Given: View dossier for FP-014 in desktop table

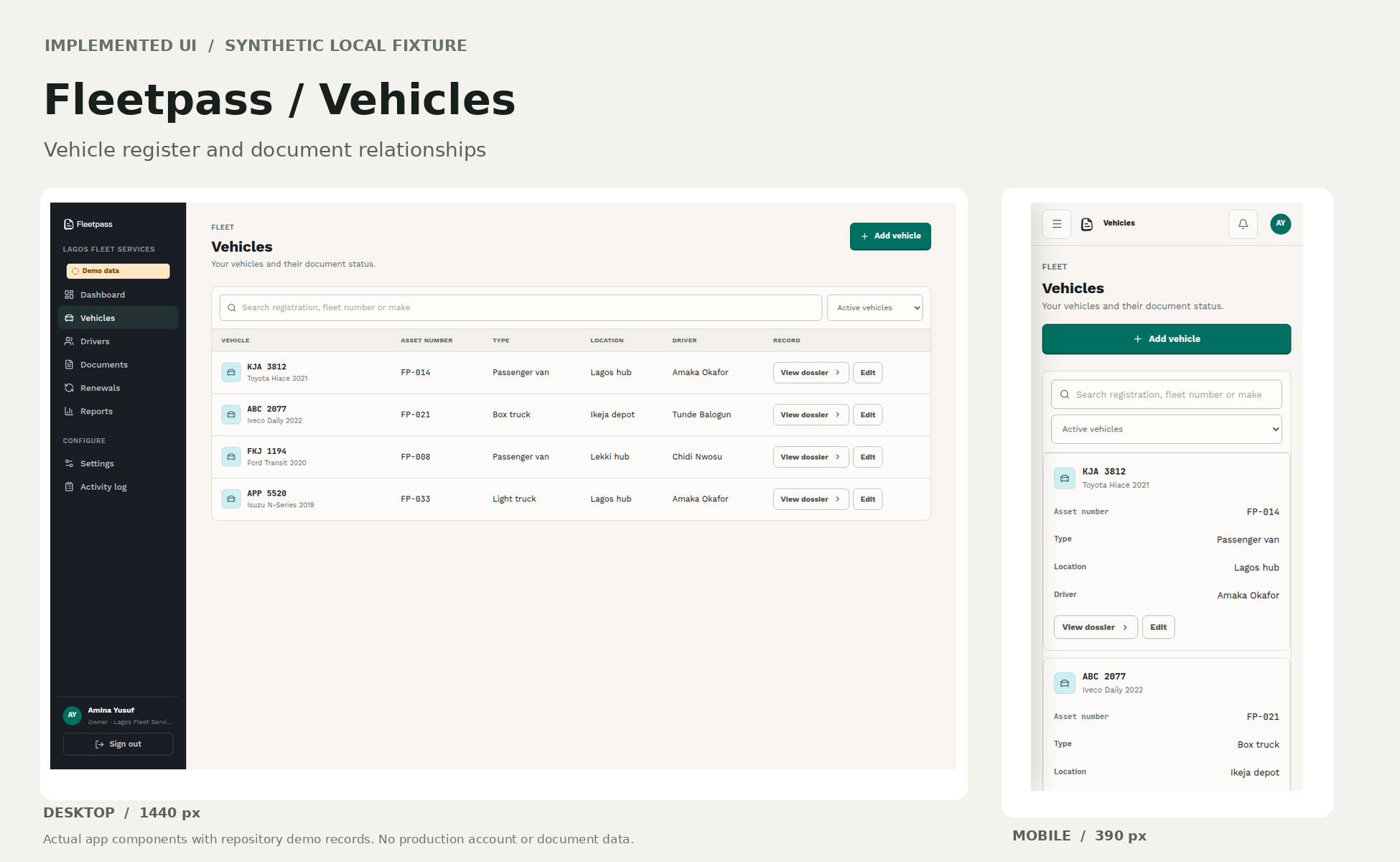Looking at the screenshot, I should point(811,373).
